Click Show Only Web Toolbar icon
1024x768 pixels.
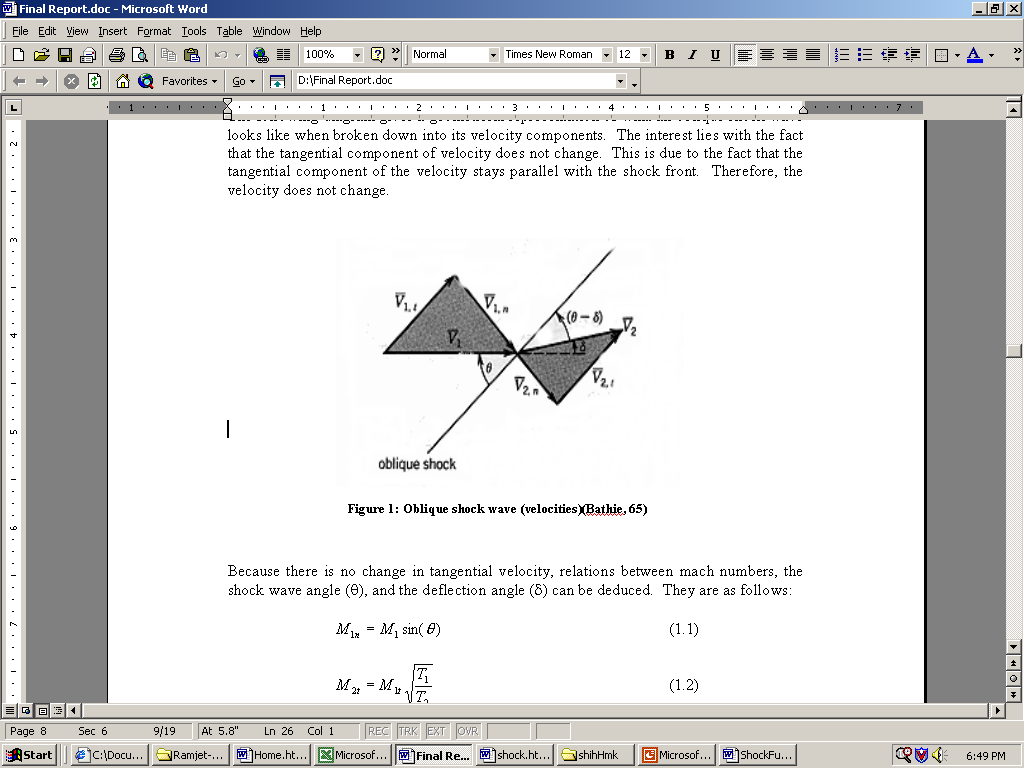278,81
